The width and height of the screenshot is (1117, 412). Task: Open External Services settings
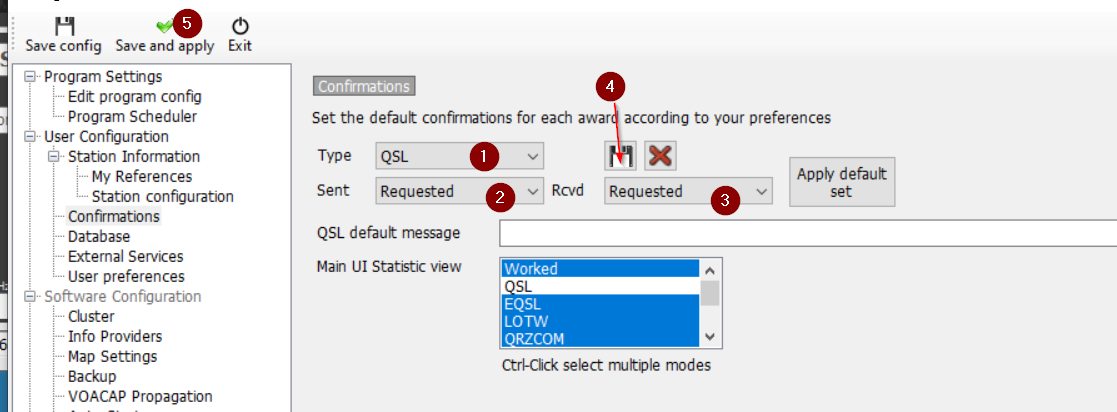[x=125, y=256]
